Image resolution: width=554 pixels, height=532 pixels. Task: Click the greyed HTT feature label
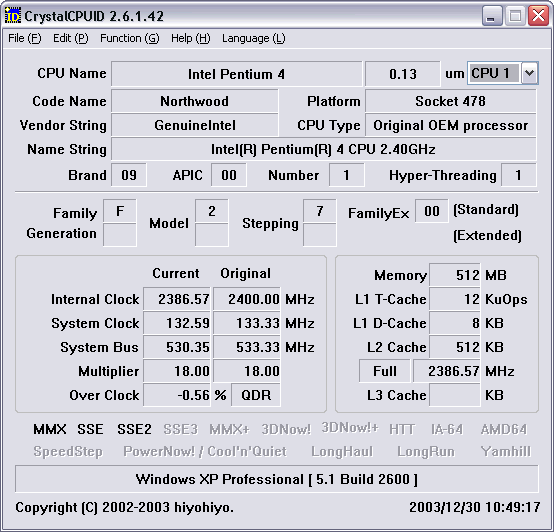[x=402, y=430]
